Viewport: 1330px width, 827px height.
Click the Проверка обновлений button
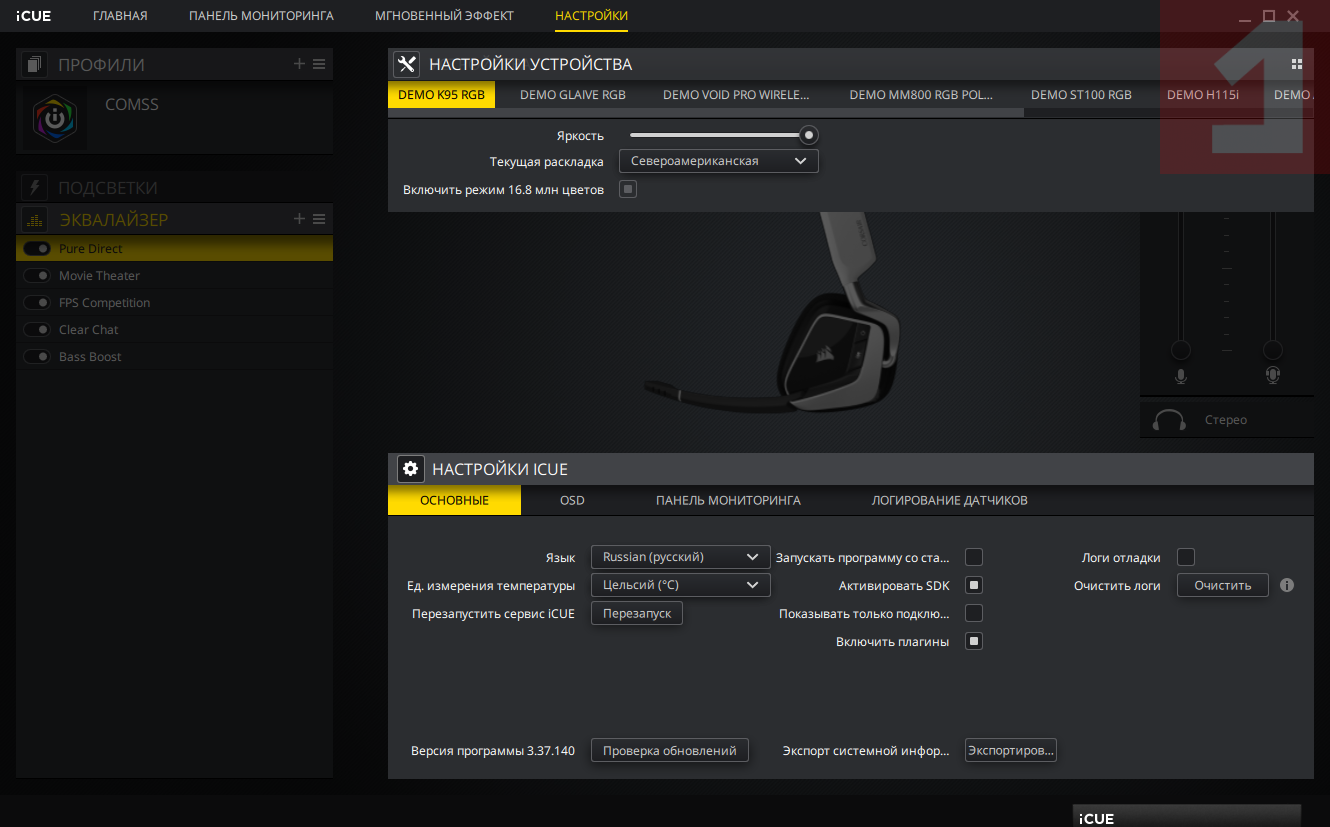pyautogui.click(x=670, y=750)
